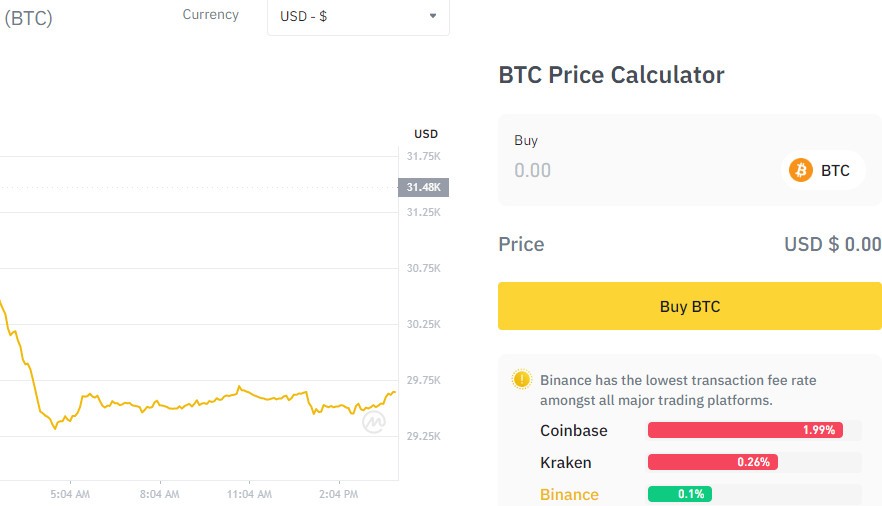Focus the Buy amount 0.00 input field

tap(640, 170)
